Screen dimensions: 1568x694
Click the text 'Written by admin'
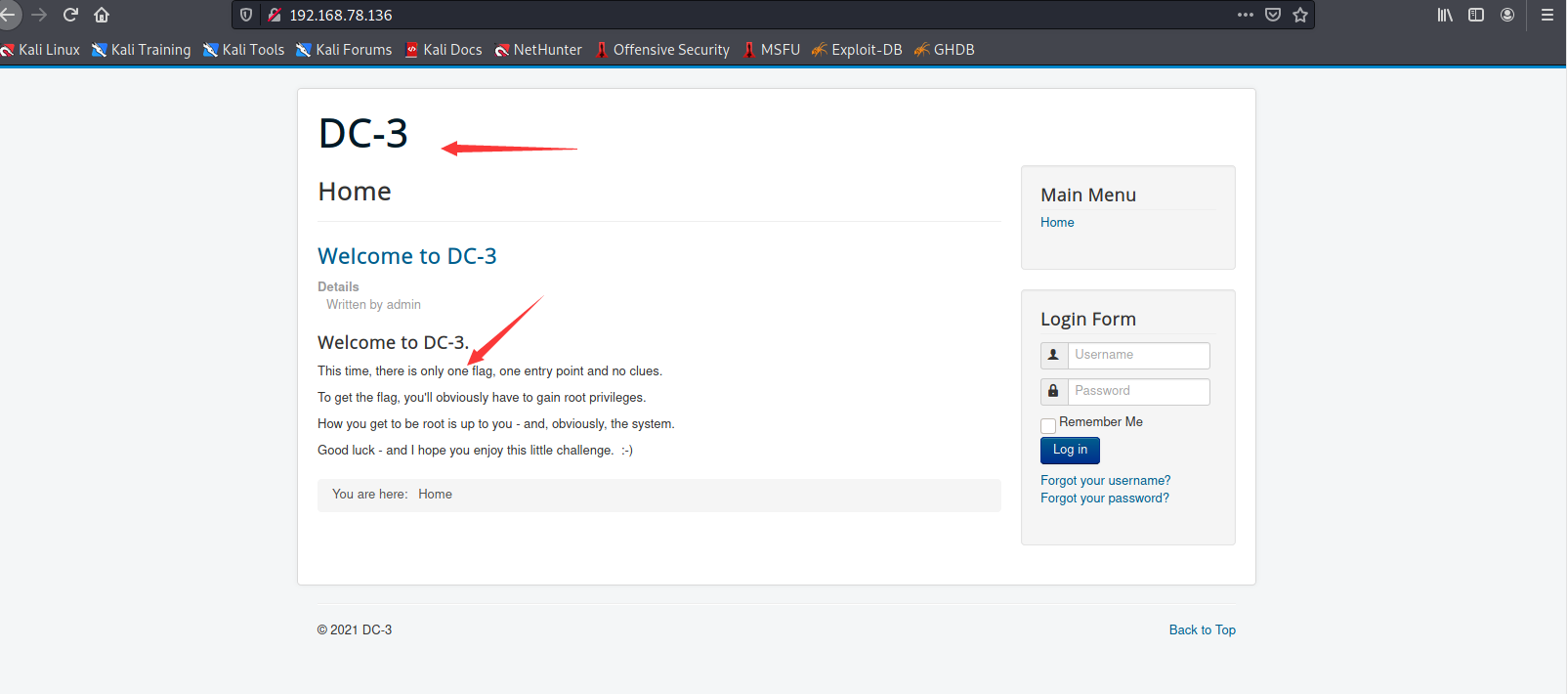pyautogui.click(x=373, y=305)
